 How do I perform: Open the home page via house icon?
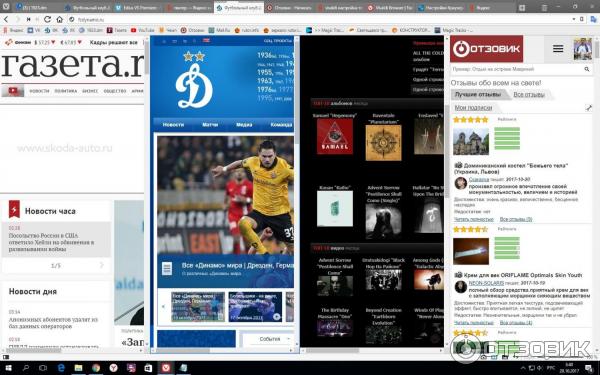pos(59,19)
